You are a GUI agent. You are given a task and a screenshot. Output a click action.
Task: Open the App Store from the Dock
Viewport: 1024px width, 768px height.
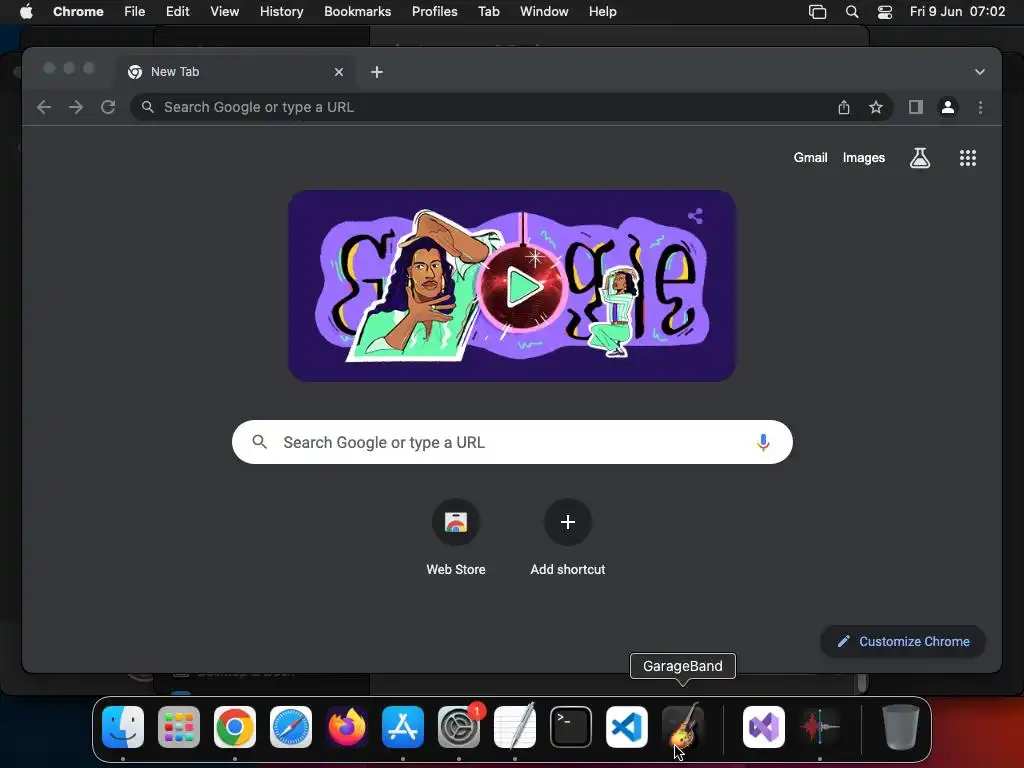click(x=403, y=727)
